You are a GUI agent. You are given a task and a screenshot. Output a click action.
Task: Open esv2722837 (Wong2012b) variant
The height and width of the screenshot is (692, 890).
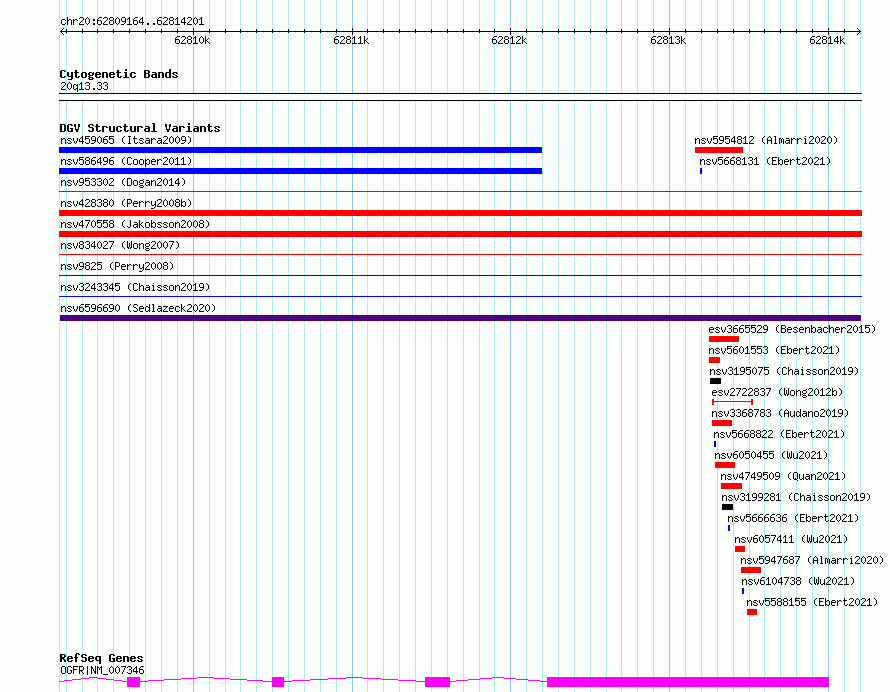coord(778,392)
